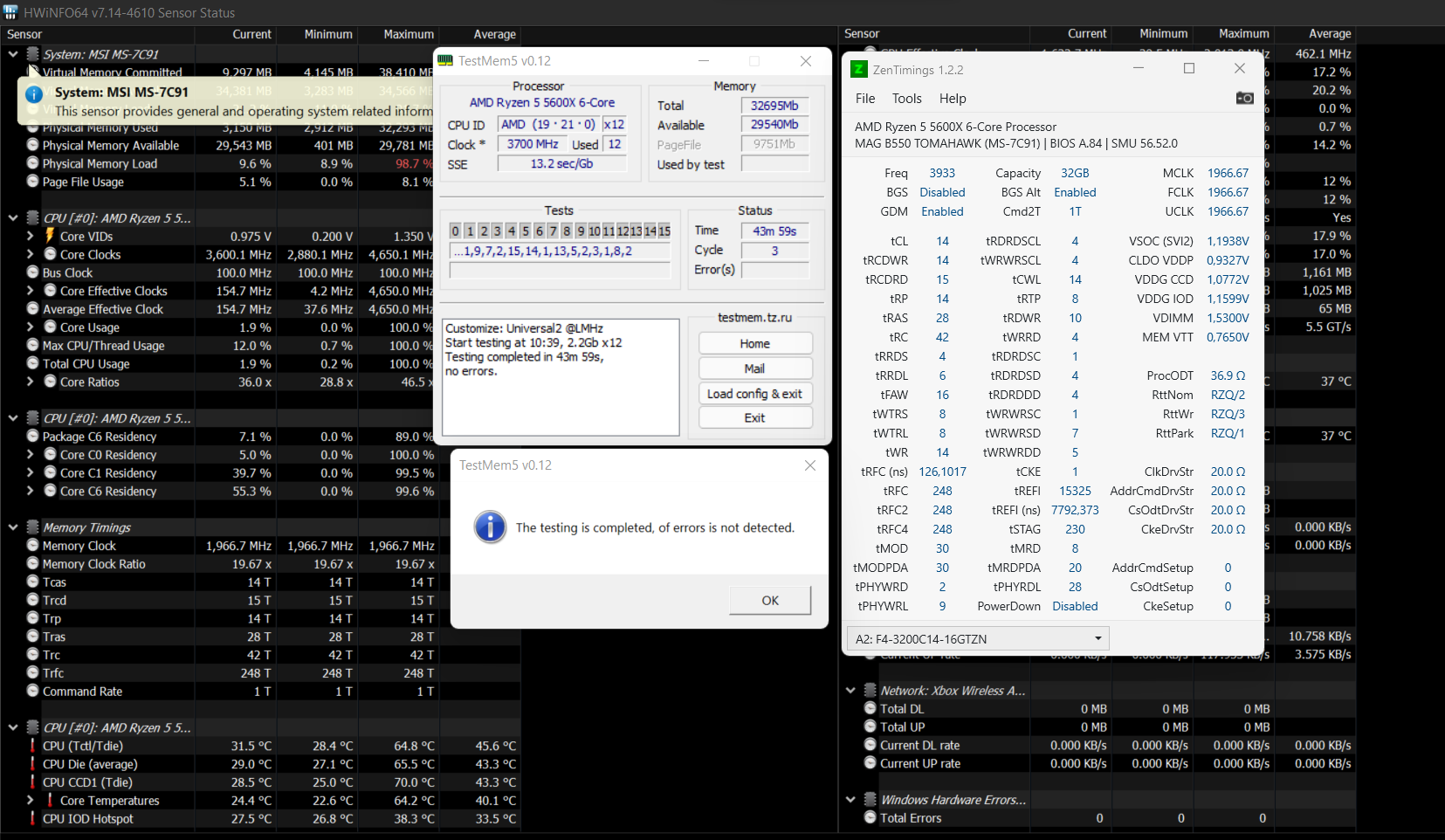Viewport: 1445px width, 840px height.
Task: Click the Average Effective Clock sensor icon
Action: click(33, 308)
